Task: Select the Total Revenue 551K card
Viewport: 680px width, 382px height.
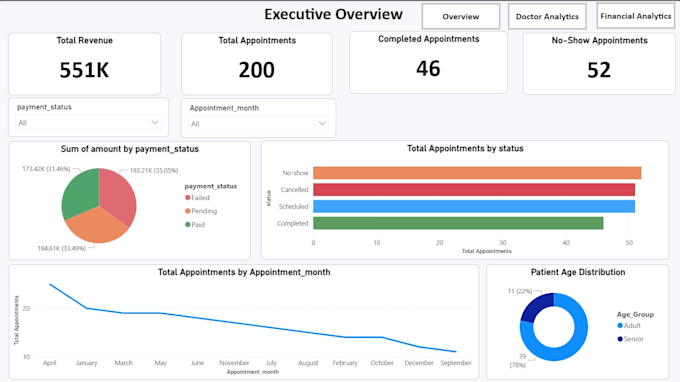Action: point(85,64)
